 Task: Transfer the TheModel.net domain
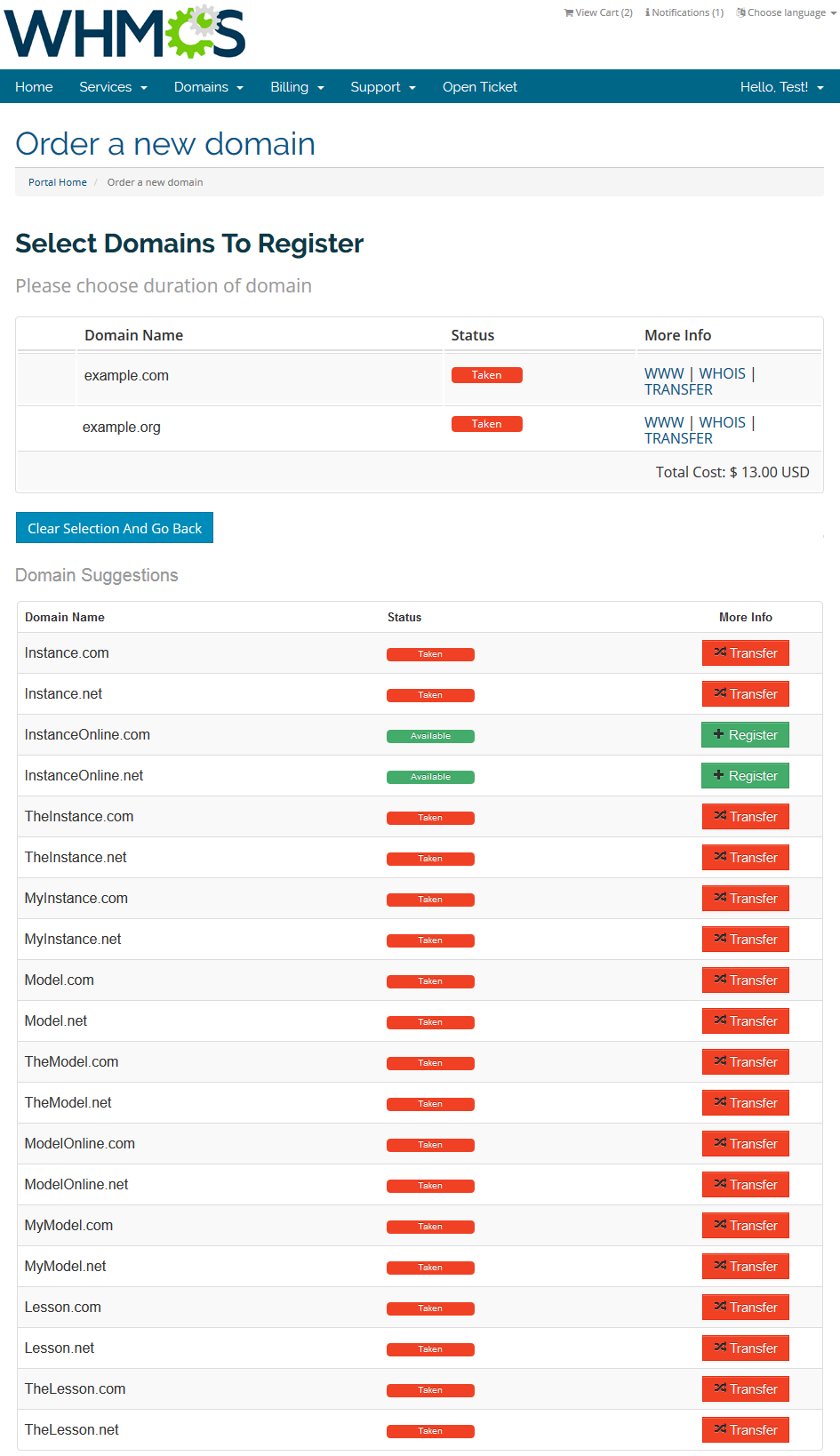746,1103
